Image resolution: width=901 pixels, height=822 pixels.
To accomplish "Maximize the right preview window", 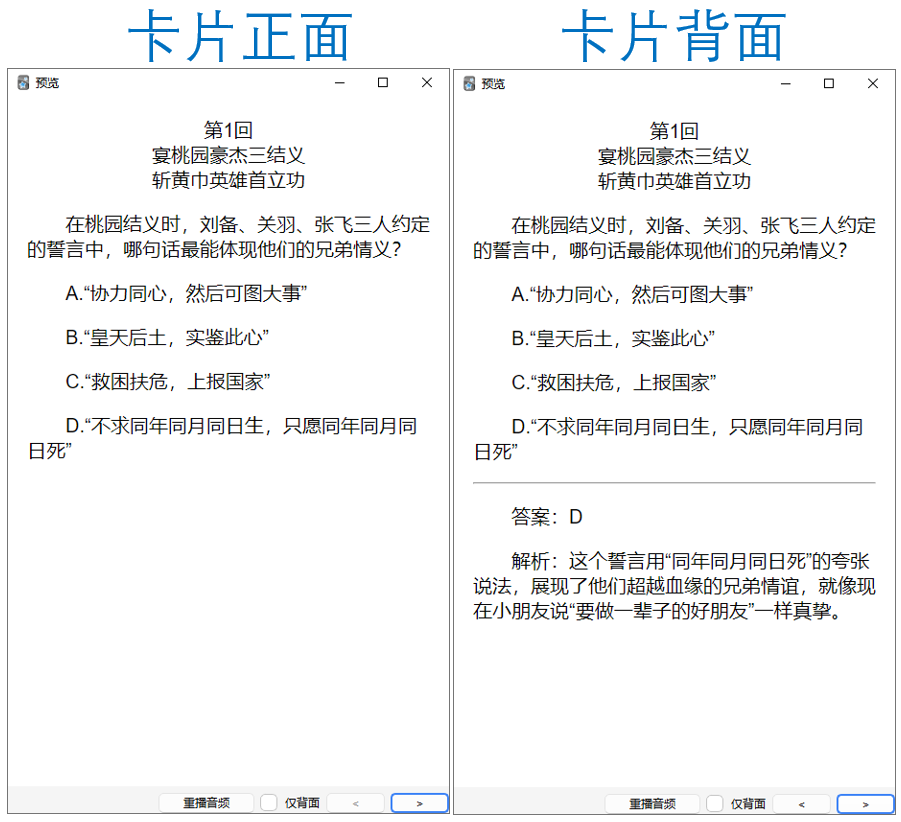I will [829, 84].
